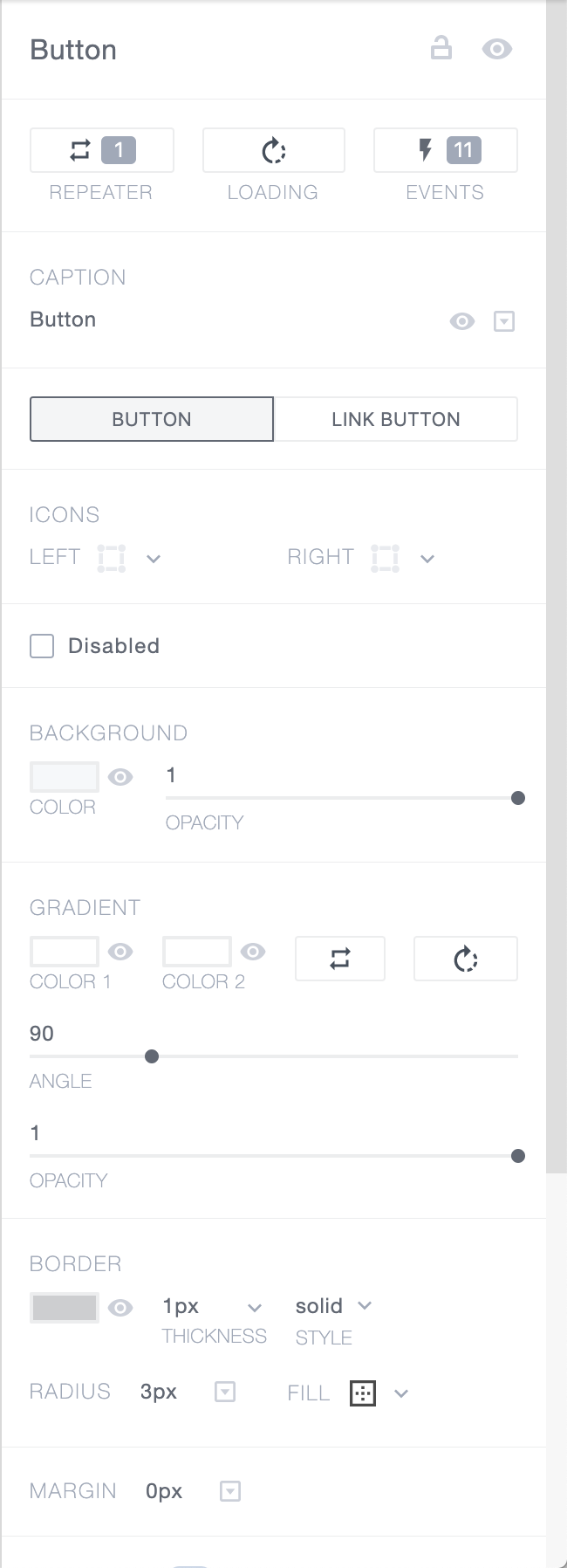Viewport: 567px width, 1568px height.
Task: Toggle background color visibility eye
Action: tap(120, 776)
